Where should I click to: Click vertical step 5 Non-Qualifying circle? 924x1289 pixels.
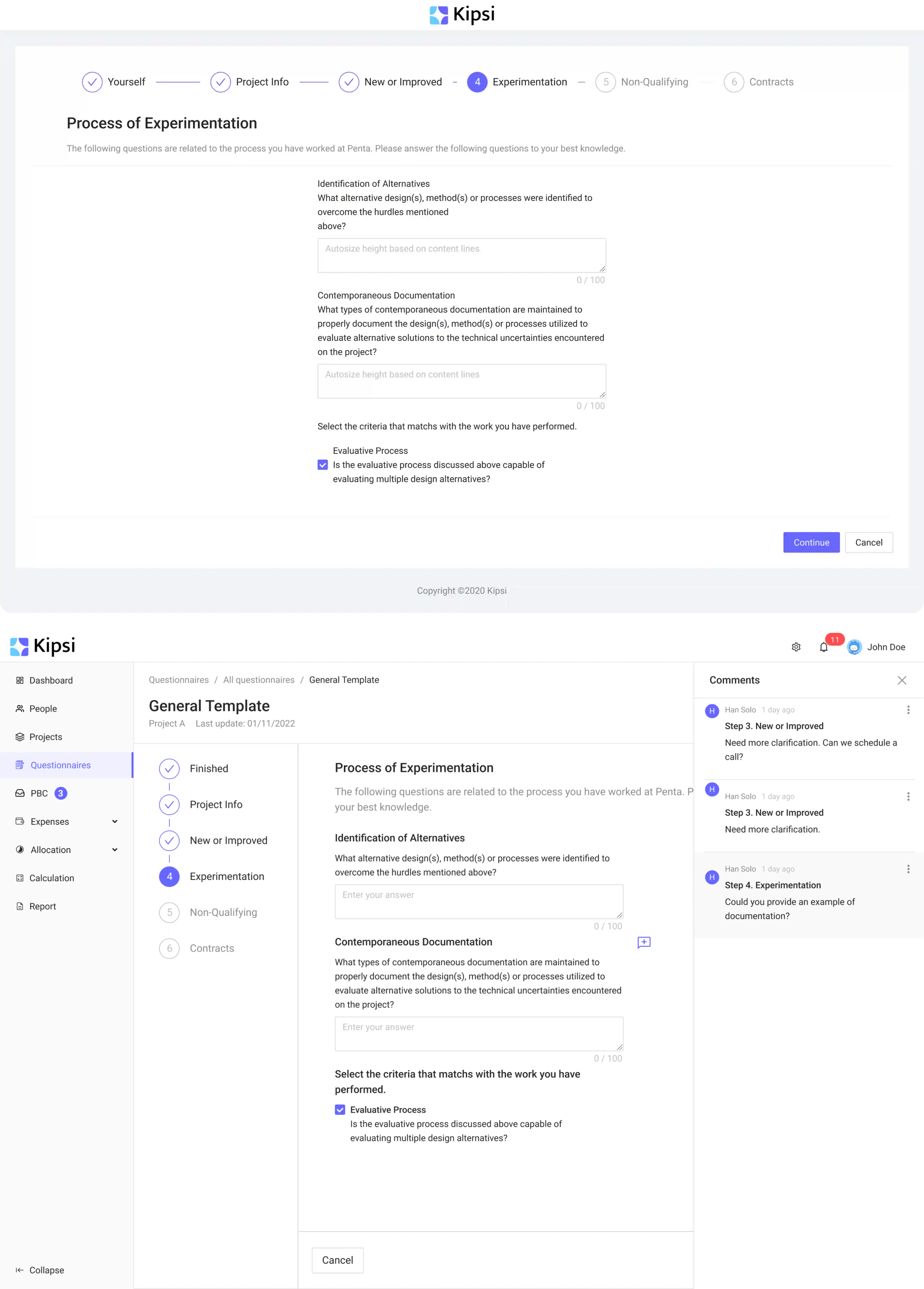pos(169,913)
